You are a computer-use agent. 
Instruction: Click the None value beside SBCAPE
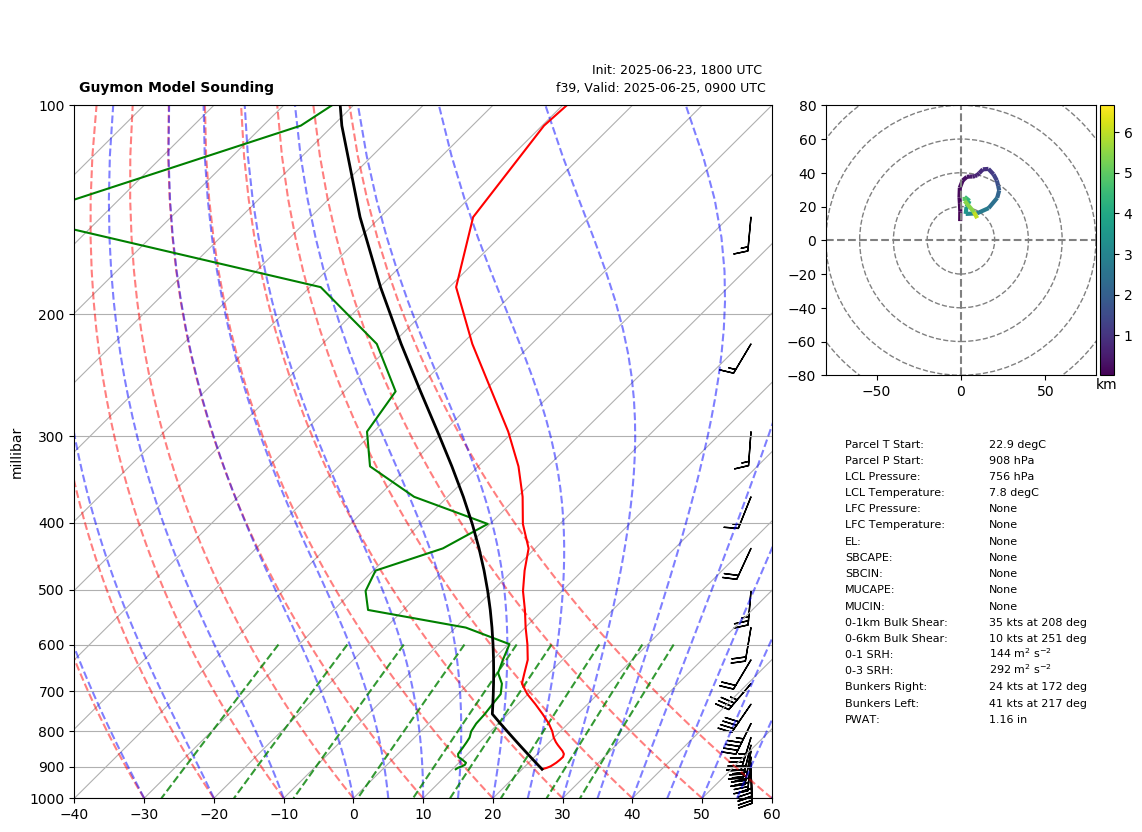(1003, 557)
